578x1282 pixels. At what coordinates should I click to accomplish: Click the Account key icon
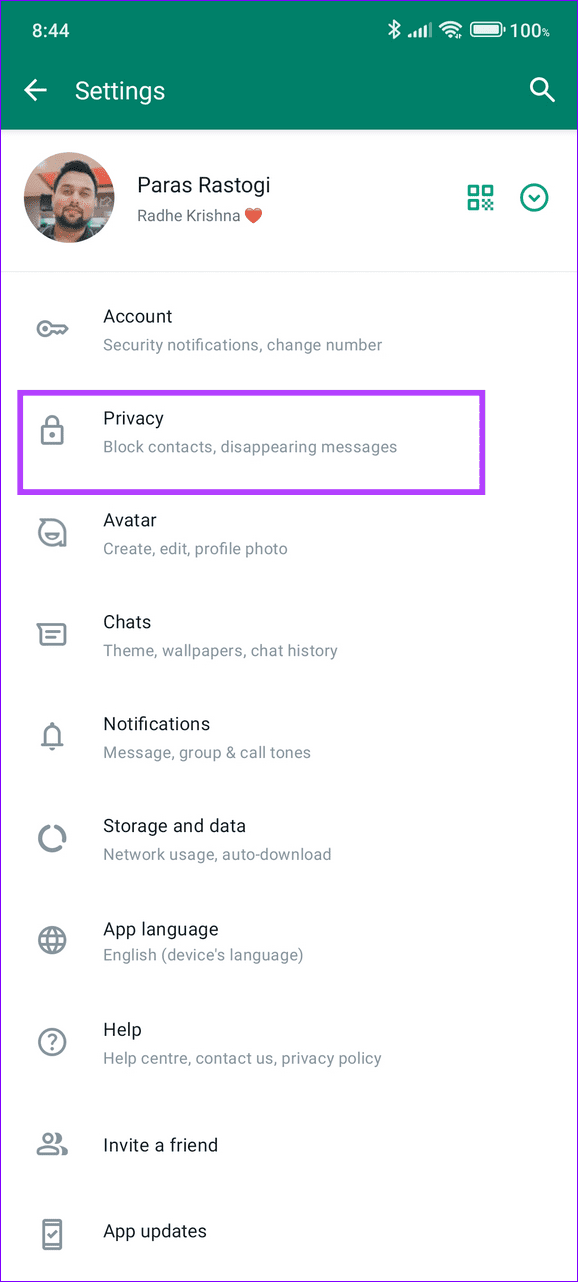[x=52, y=328]
